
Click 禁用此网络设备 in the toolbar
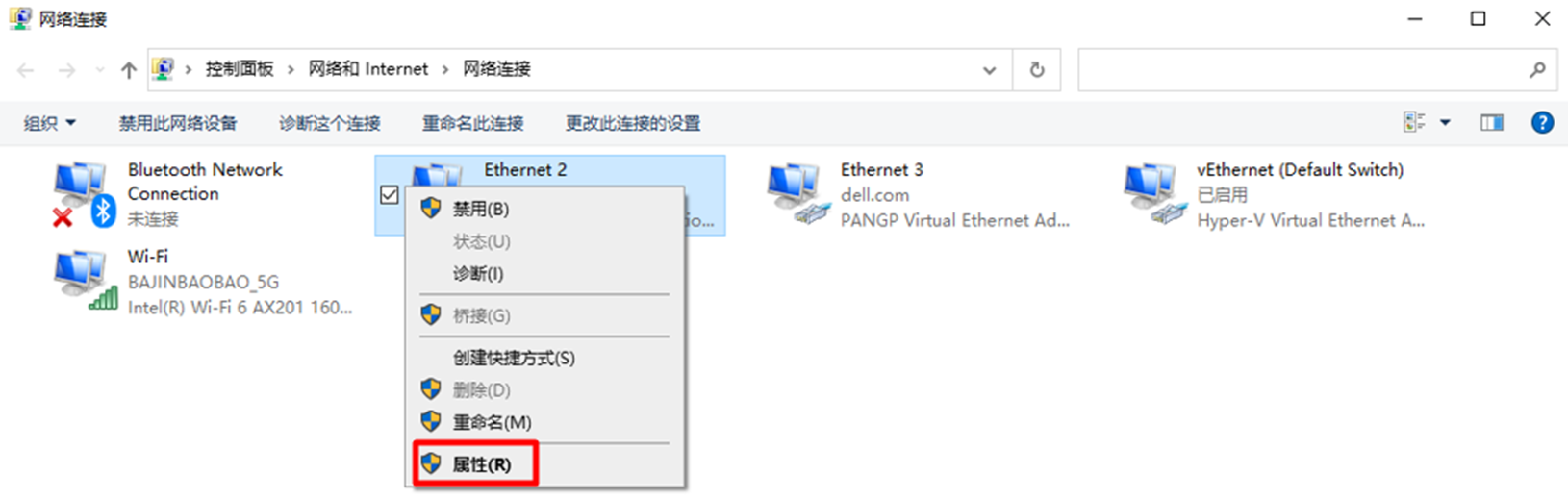[x=178, y=123]
